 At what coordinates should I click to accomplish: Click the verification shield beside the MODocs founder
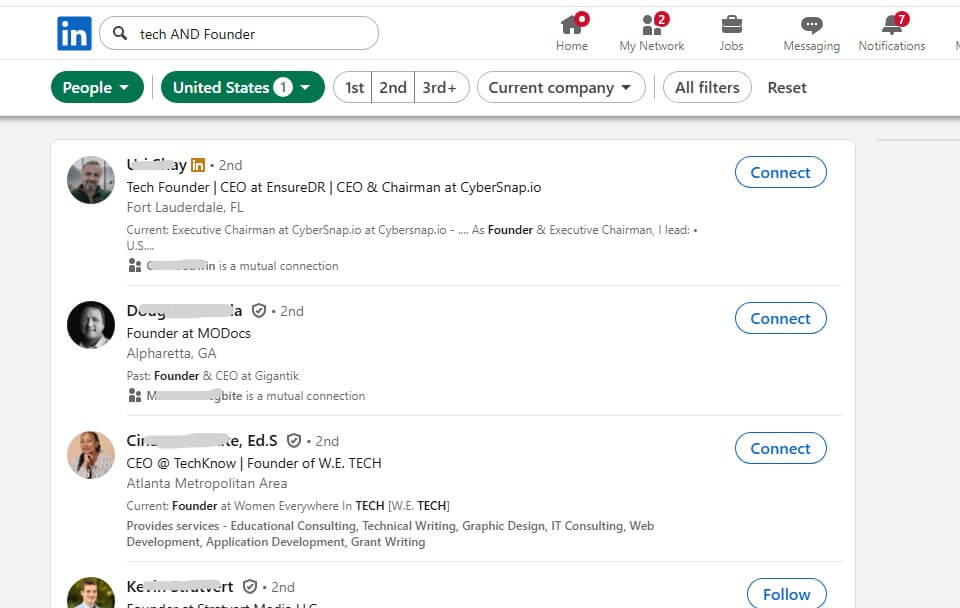pyautogui.click(x=259, y=311)
